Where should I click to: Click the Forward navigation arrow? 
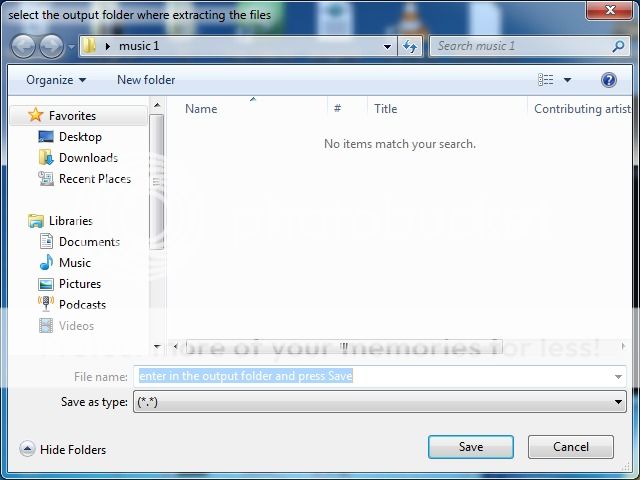(x=51, y=46)
